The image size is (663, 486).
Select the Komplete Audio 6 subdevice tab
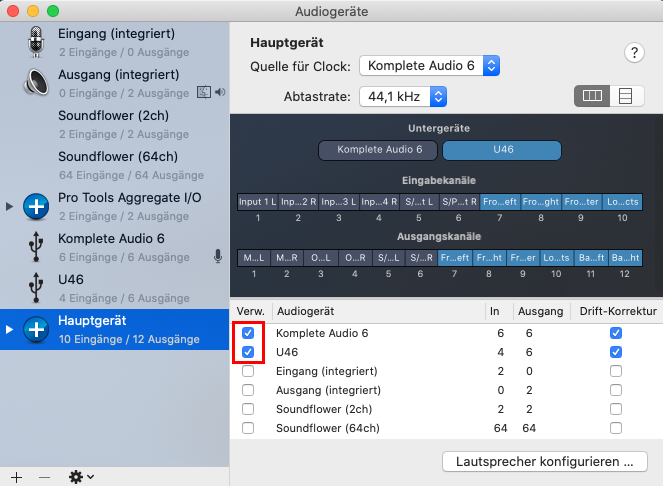pyautogui.click(x=378, y=150)
